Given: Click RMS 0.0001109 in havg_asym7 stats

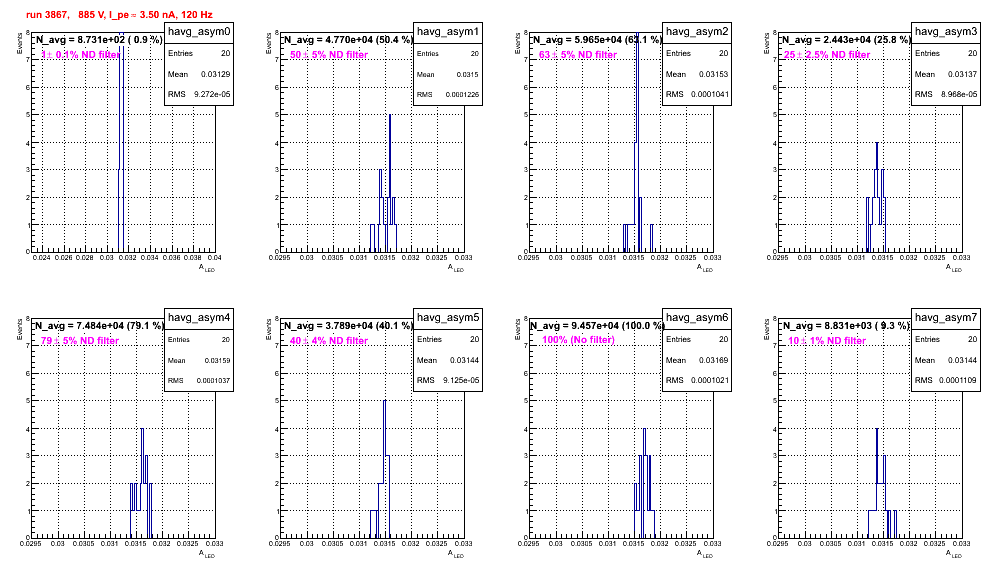Looking at the screenshot, I should [x=946, y=380].
